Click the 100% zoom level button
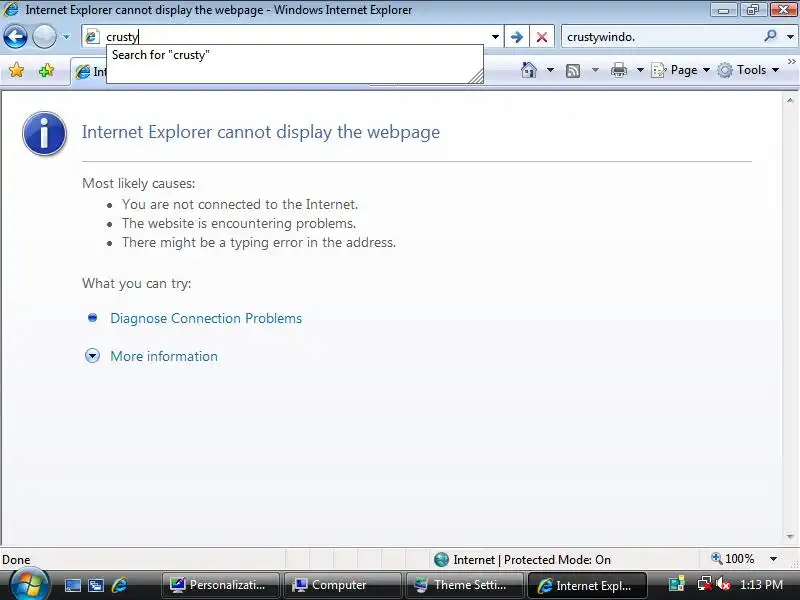The width and height of the screenshot is (800, 600). (732, 559)
